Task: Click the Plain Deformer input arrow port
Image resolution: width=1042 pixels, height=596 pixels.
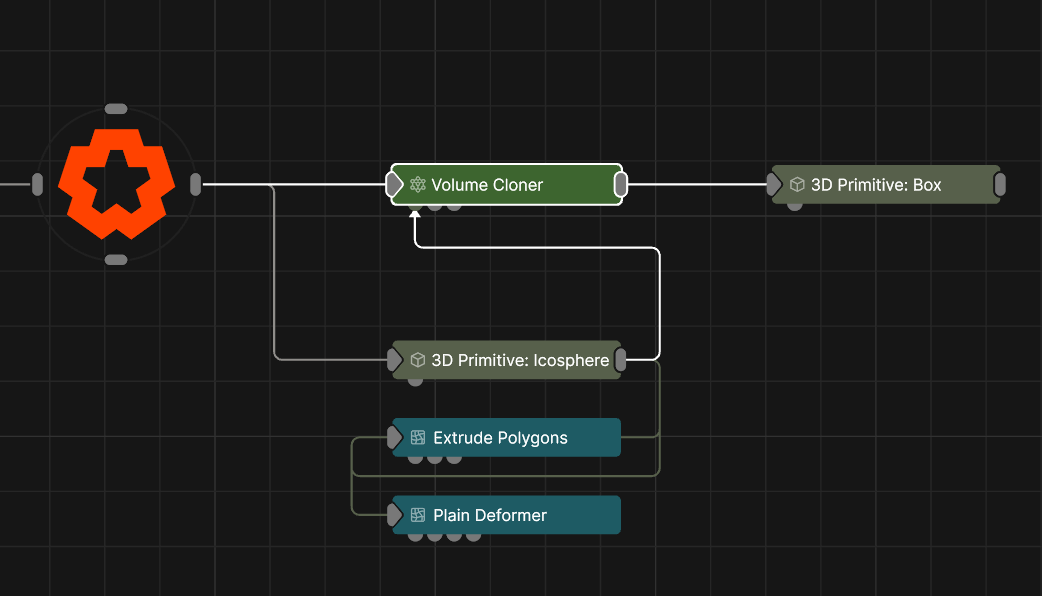Action: 394,515
